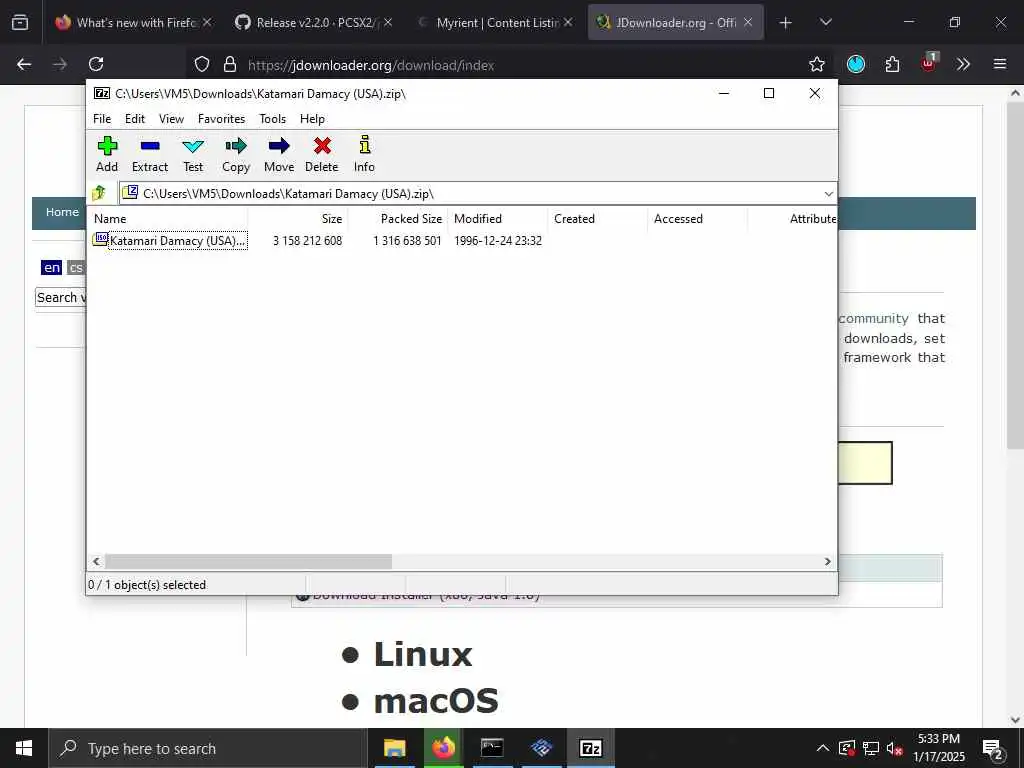Open the Firefox hamburger application menu
This screenshot has height=768, width=1024.
(1000, 64)
